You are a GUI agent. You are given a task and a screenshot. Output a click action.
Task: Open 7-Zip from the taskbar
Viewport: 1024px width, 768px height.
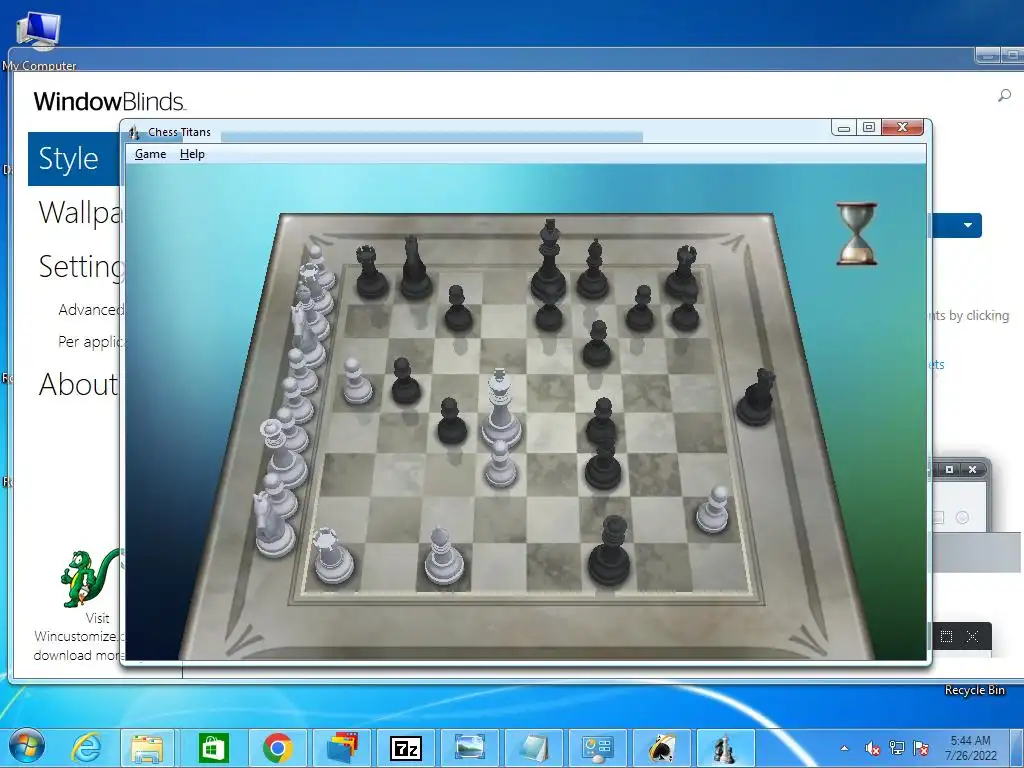(x=406, y=748)
